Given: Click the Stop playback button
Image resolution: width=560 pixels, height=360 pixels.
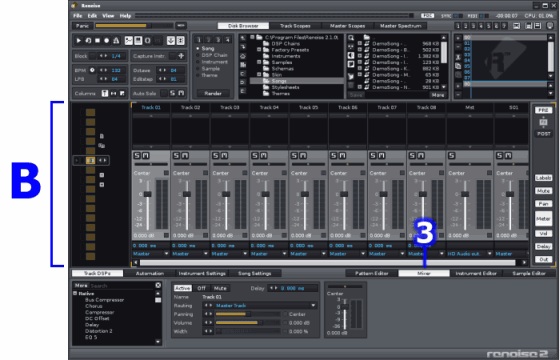Looking at the screenshot, I should 97,41.
